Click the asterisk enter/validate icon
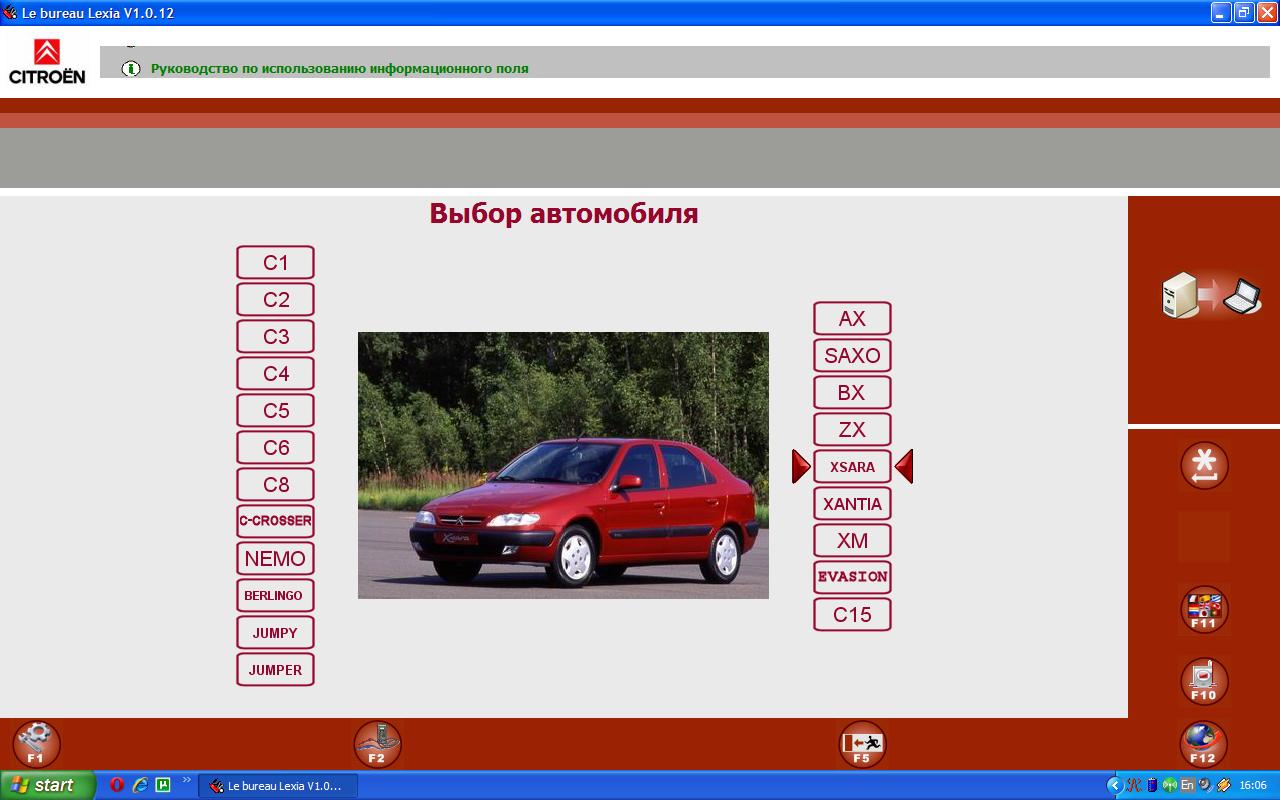This screenshot has width=1280, height=800. (x=1204, y=466)
